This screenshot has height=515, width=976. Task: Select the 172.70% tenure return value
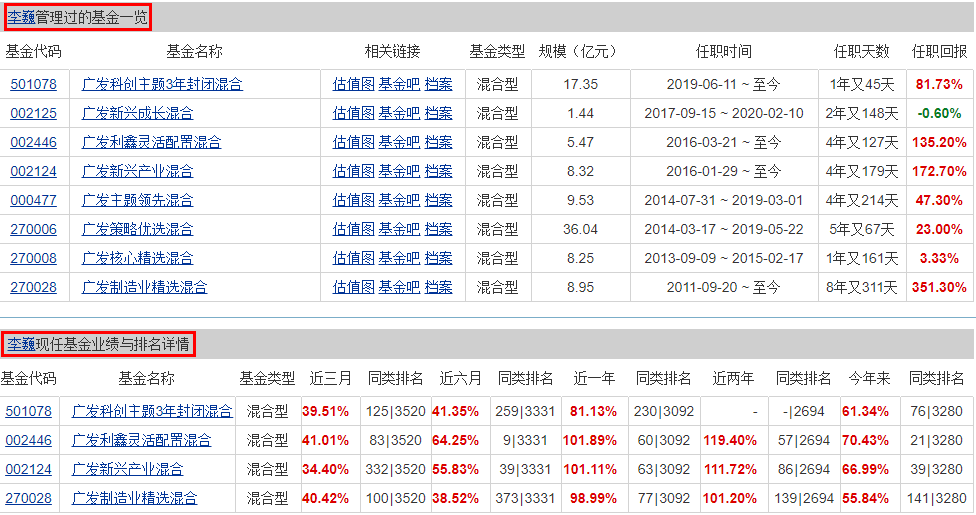(939, 171)
